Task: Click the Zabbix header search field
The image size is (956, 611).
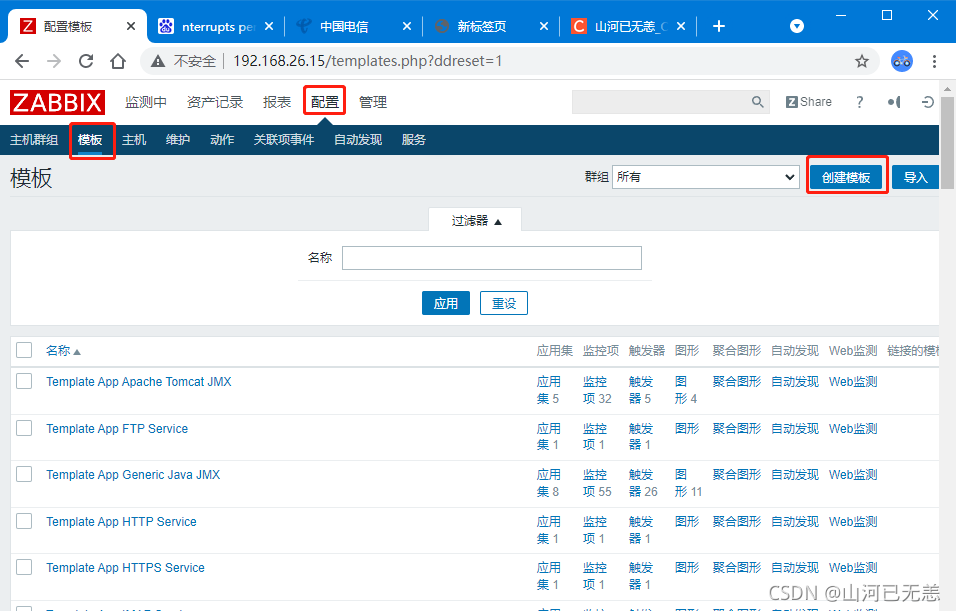Action: 662,102
